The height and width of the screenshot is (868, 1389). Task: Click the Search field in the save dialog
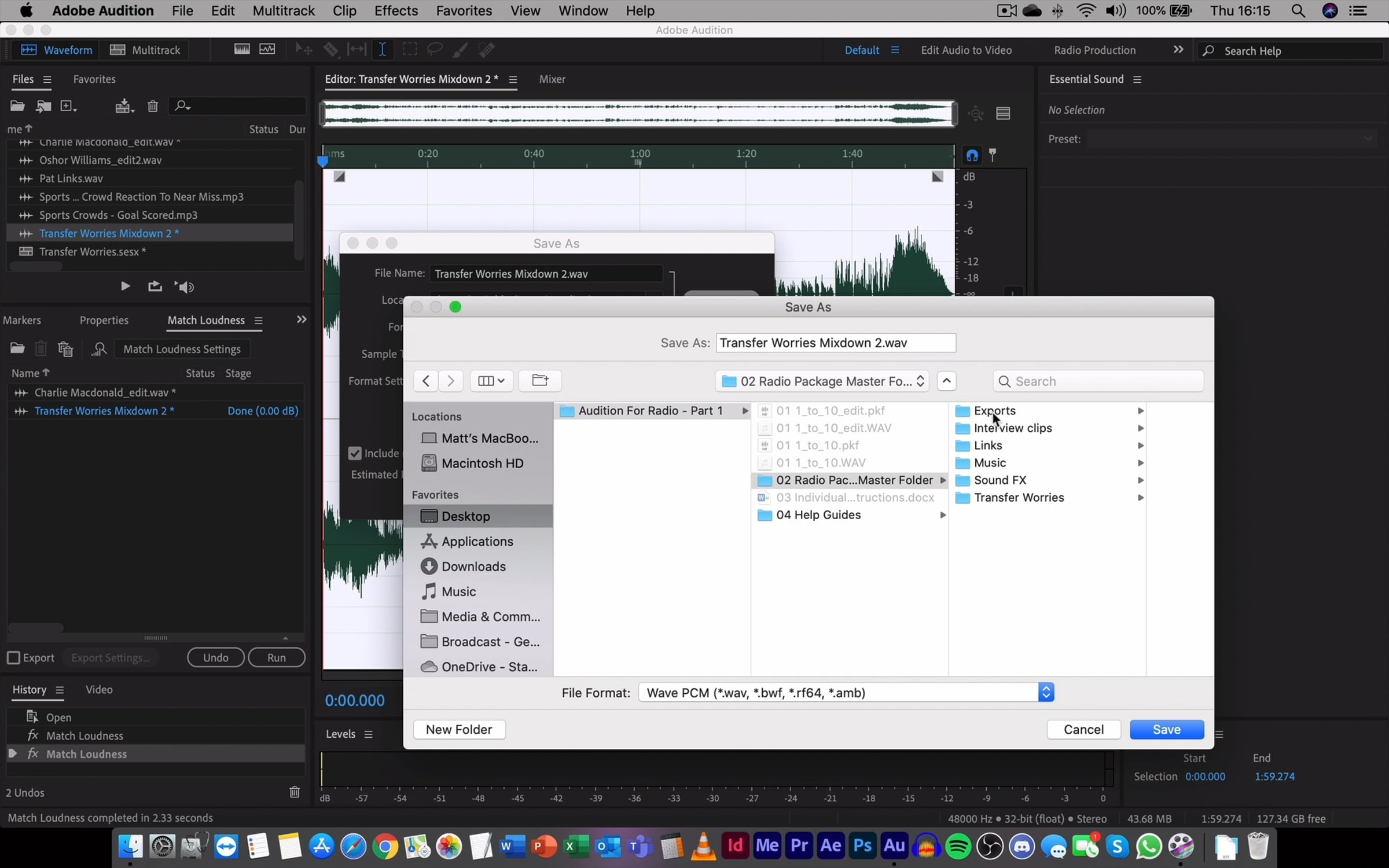[x=1098, y=381]
